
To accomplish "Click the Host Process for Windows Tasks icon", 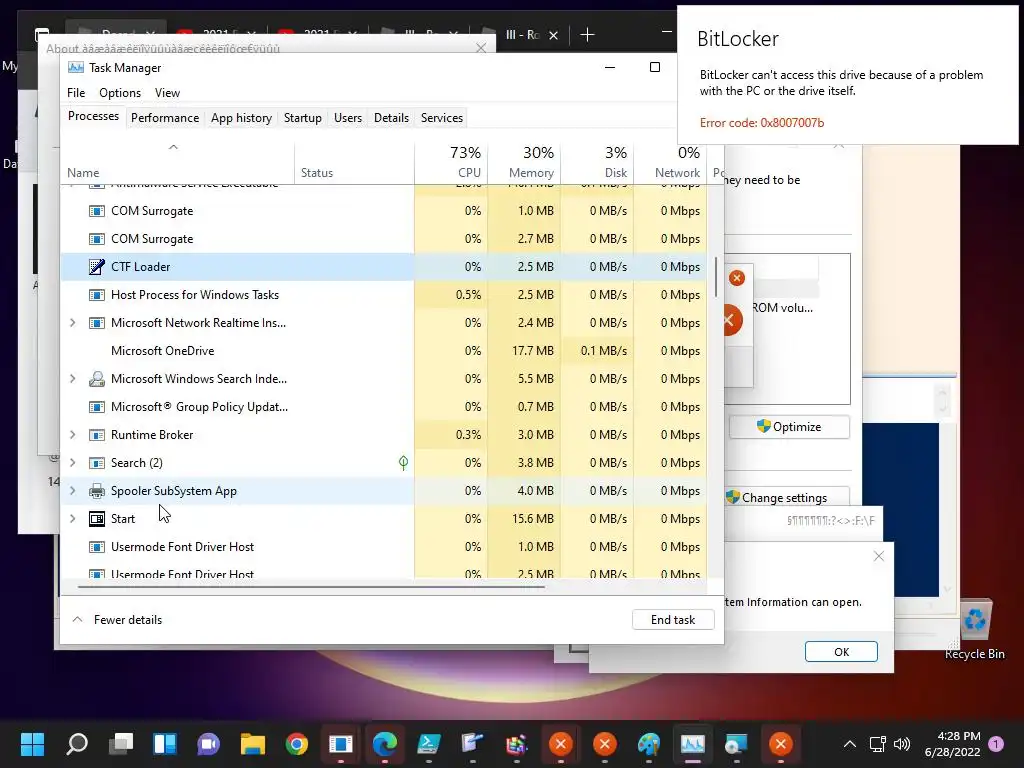I will click(97, 295).
